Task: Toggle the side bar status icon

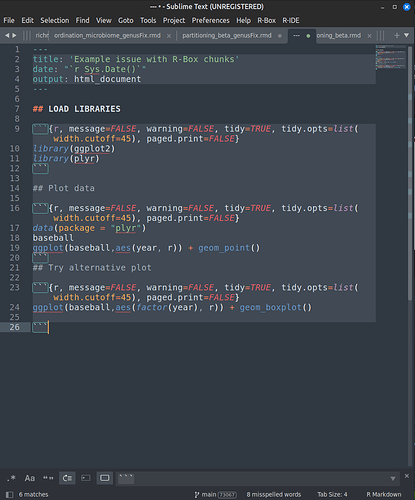Action: click(x=9, y=495)
